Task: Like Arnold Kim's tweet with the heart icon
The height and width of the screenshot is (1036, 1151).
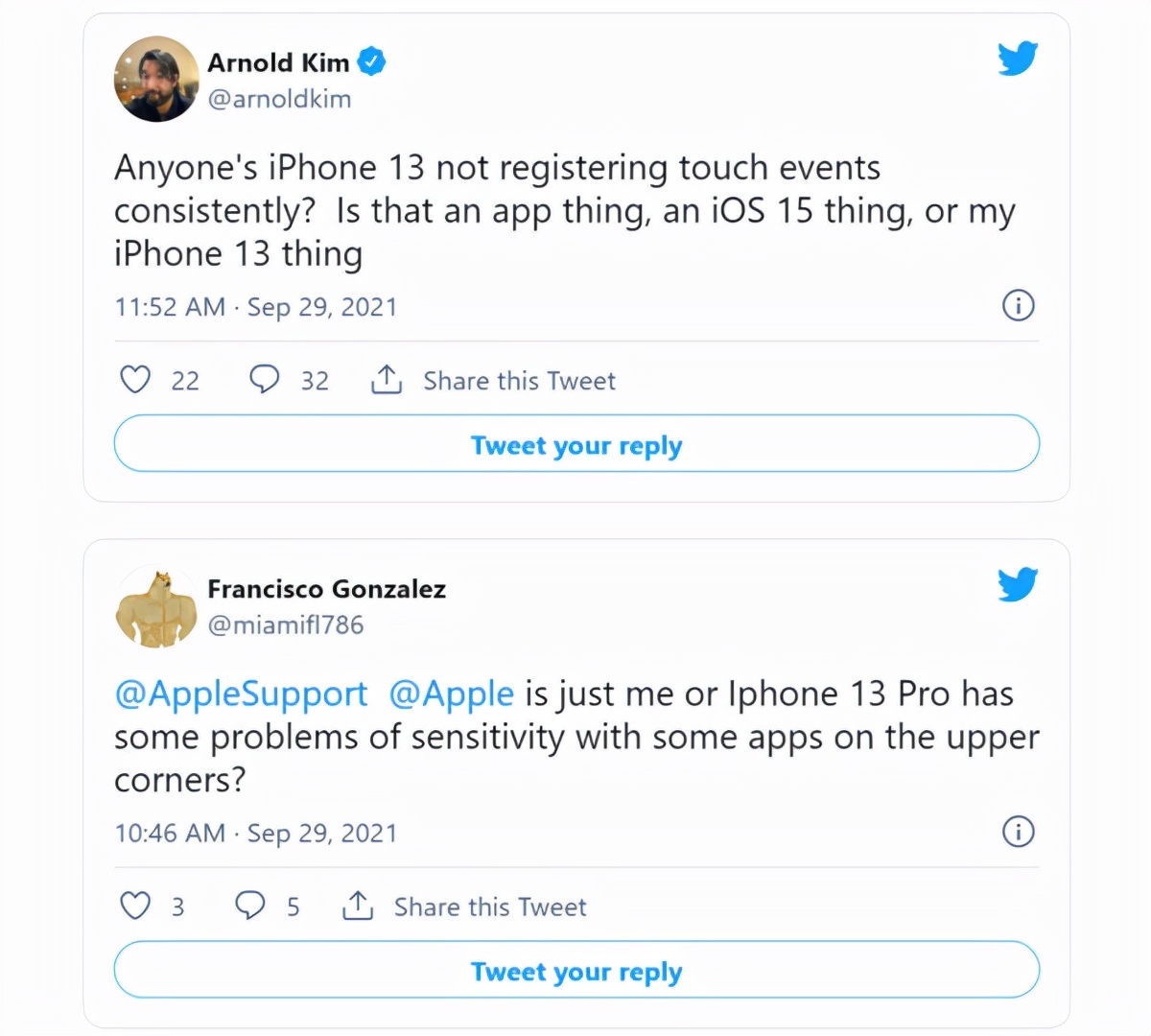Action: pyautogui.click(x=135, y=380)
